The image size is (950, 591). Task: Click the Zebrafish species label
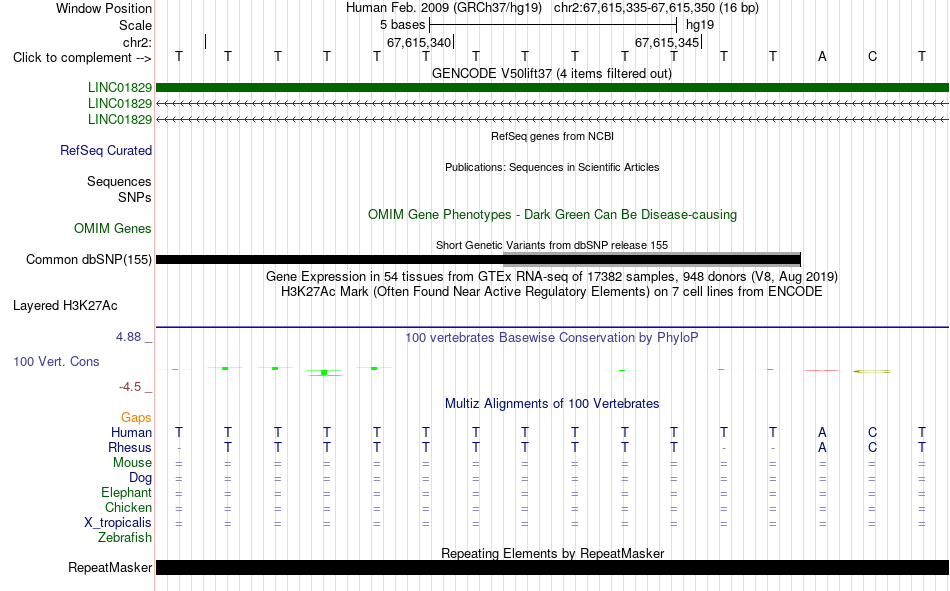(x=125, y=537)
